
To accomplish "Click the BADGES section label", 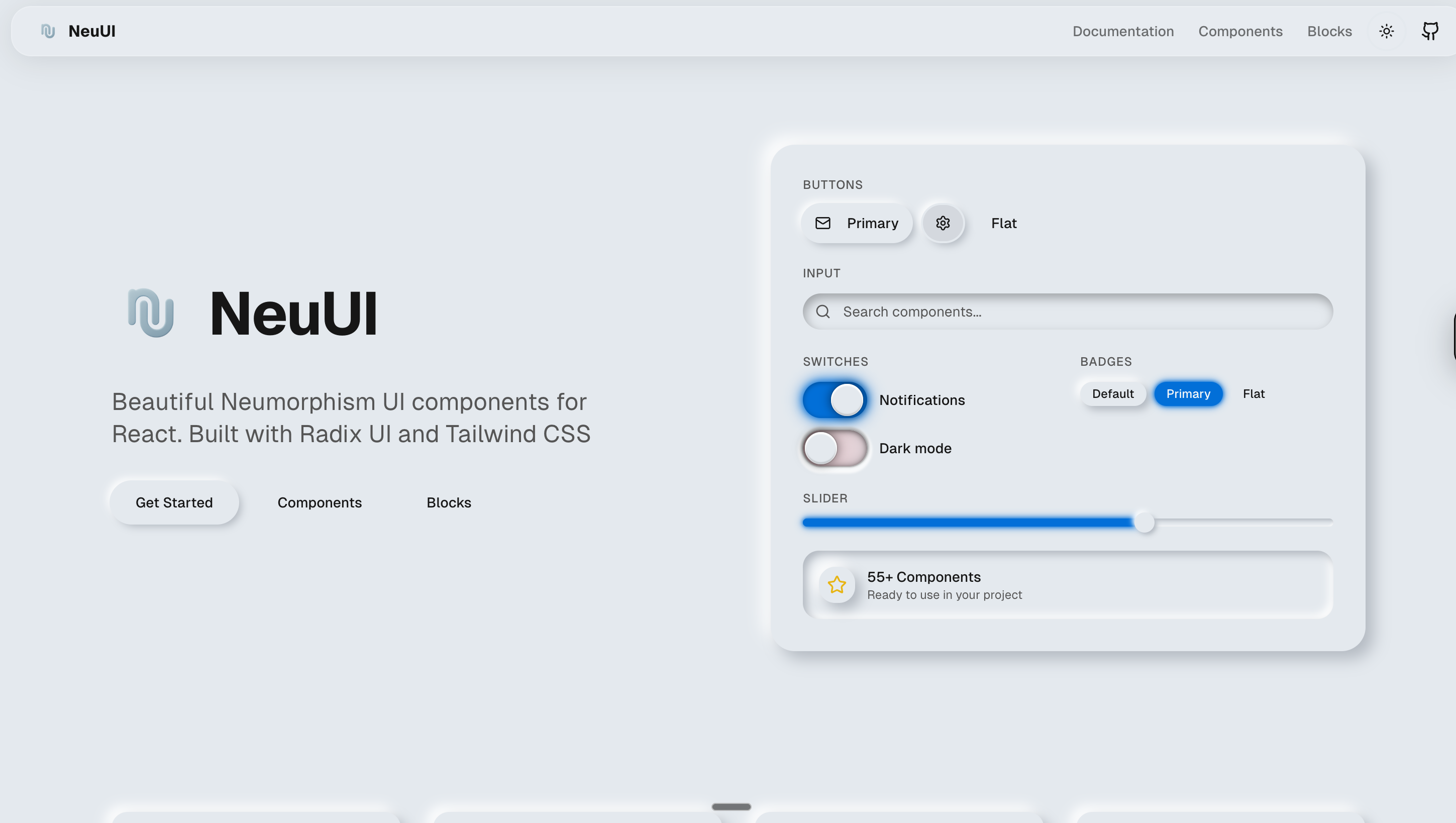I will click(x=1105, y=362).
